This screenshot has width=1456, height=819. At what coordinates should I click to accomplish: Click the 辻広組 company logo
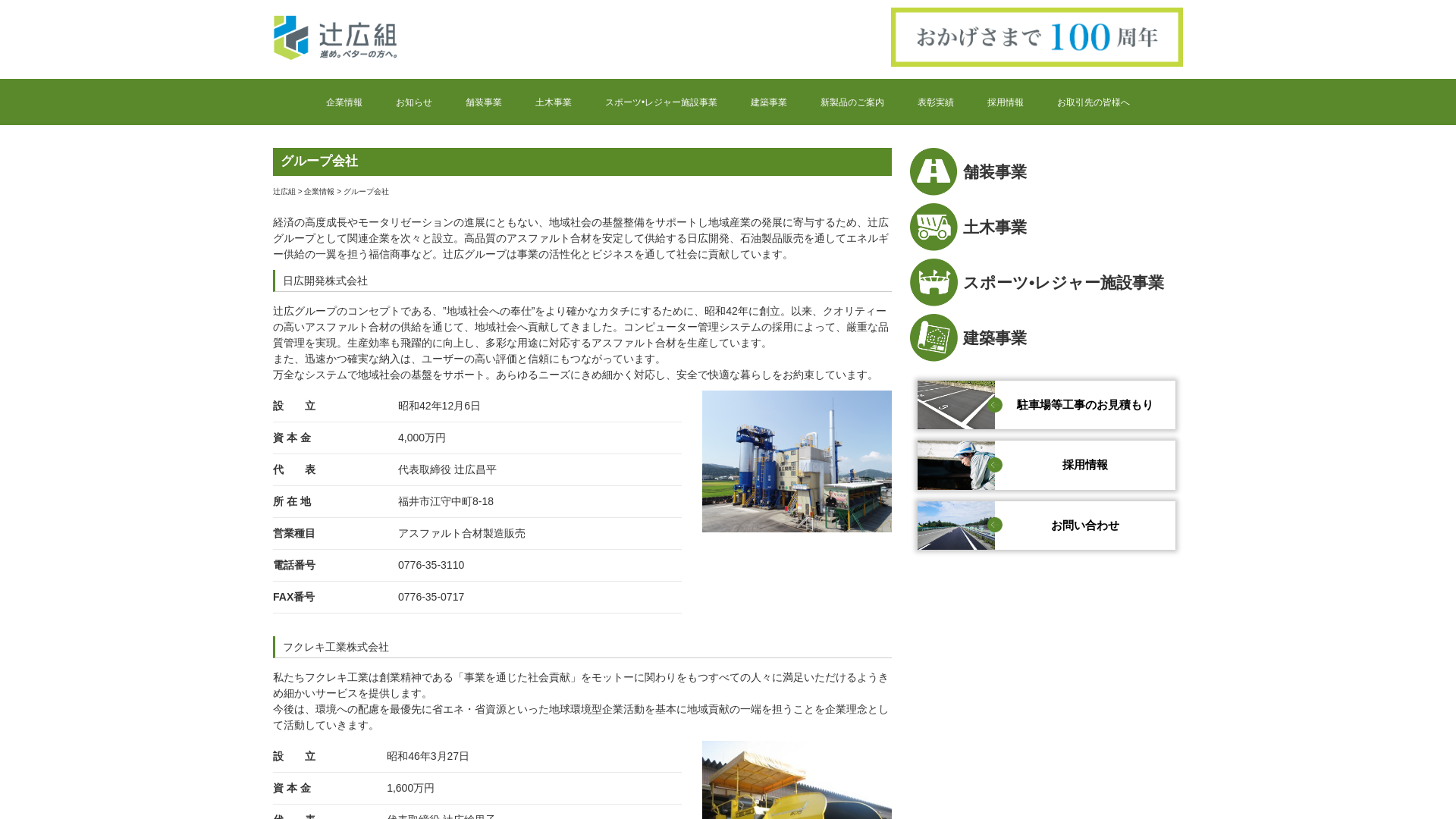336,38
